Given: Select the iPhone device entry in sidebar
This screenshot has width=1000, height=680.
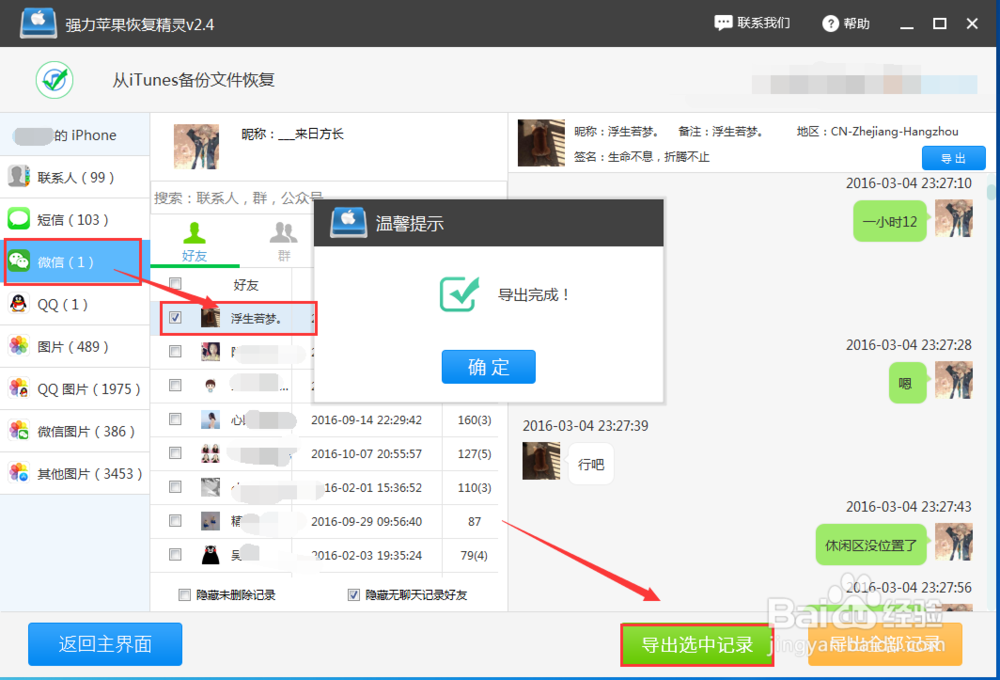Looking at the screenshot, I should pos(75,135).
